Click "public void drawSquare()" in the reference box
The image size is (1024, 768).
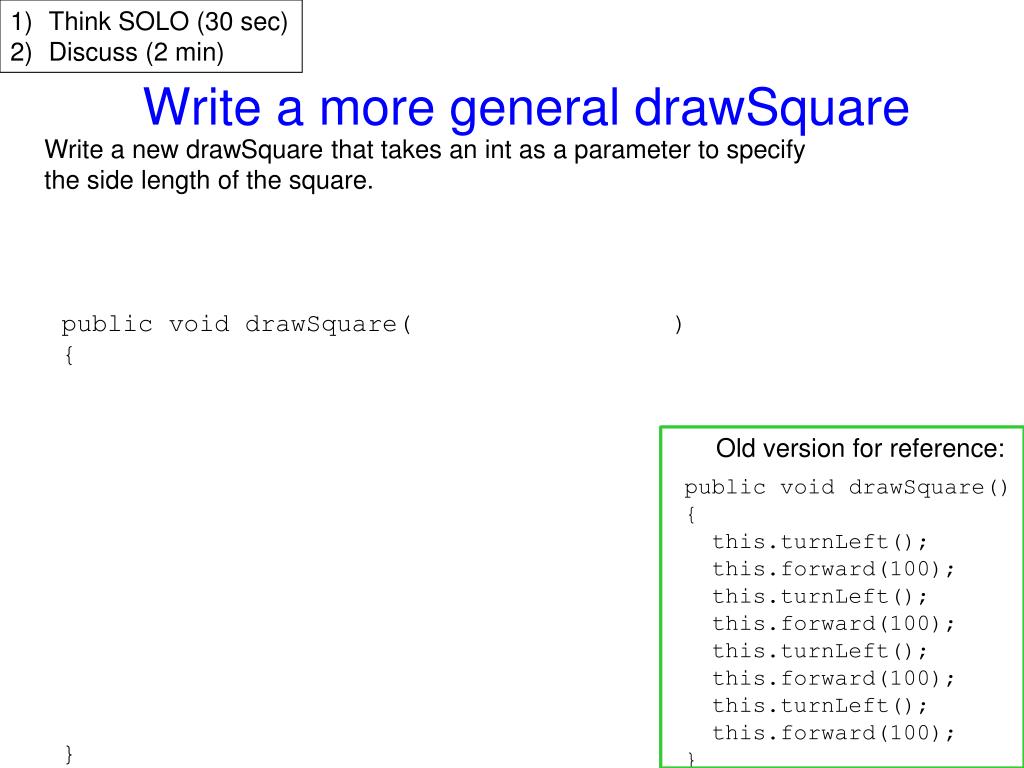coord(846,488)
